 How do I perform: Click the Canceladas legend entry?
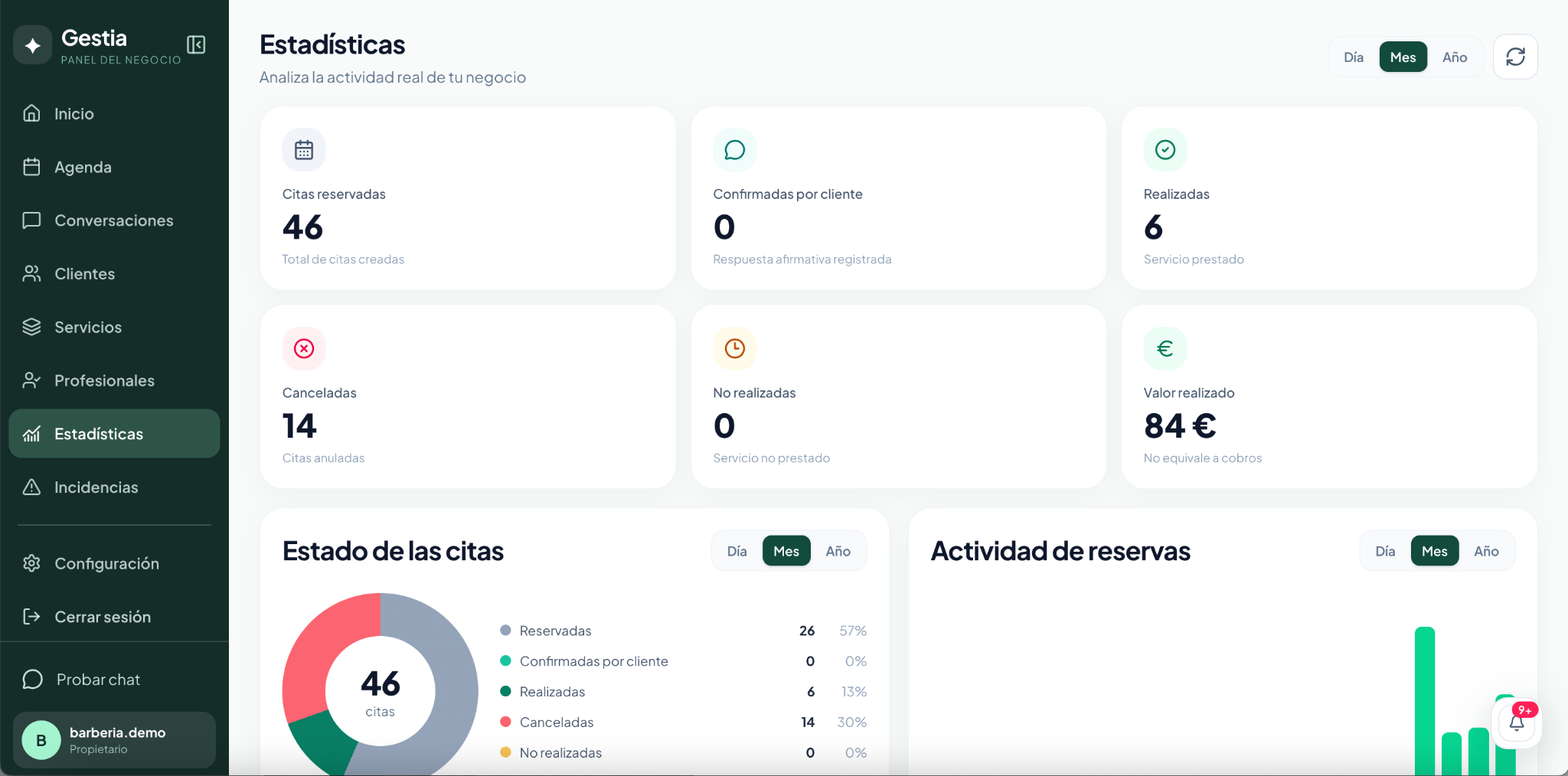[x=683, y=722]
